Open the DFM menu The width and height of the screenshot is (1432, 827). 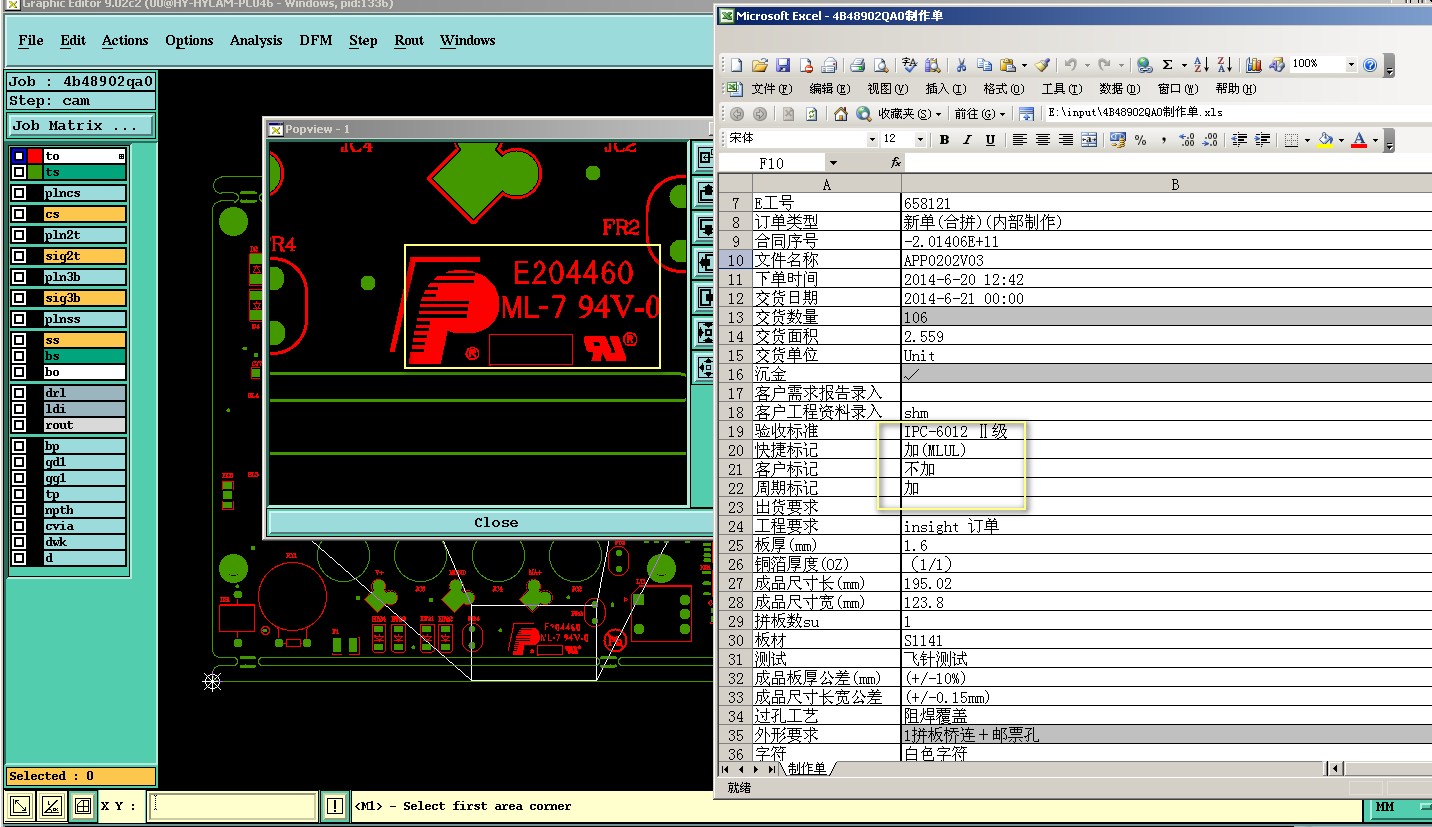[316, 41]
